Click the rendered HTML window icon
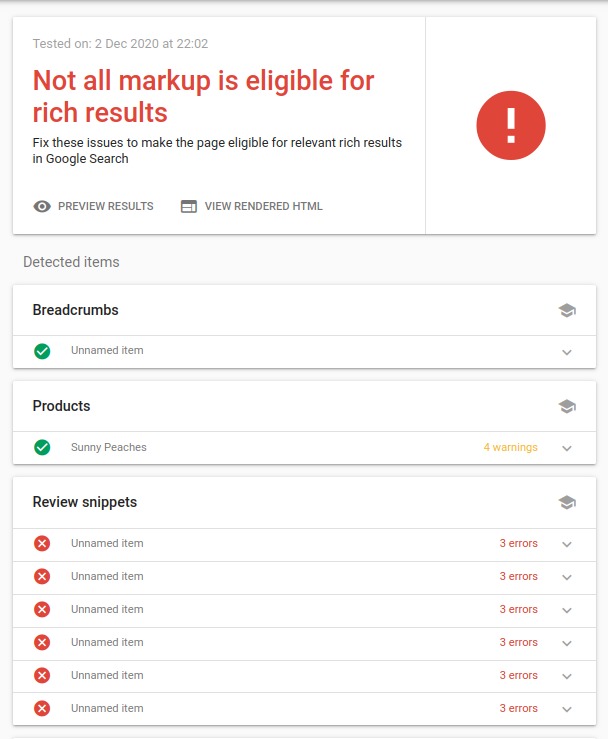The image size is (608, 739). [x=189, y=206]
